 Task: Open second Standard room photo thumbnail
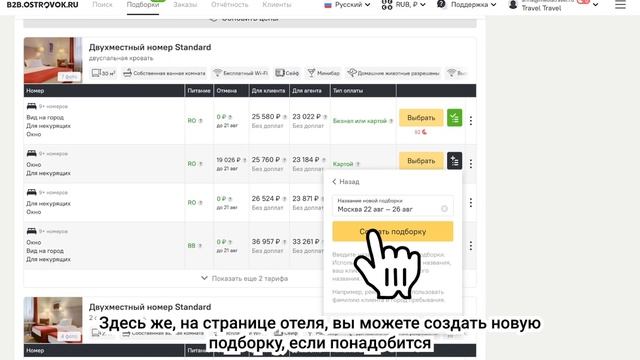(x=53, y=320)
